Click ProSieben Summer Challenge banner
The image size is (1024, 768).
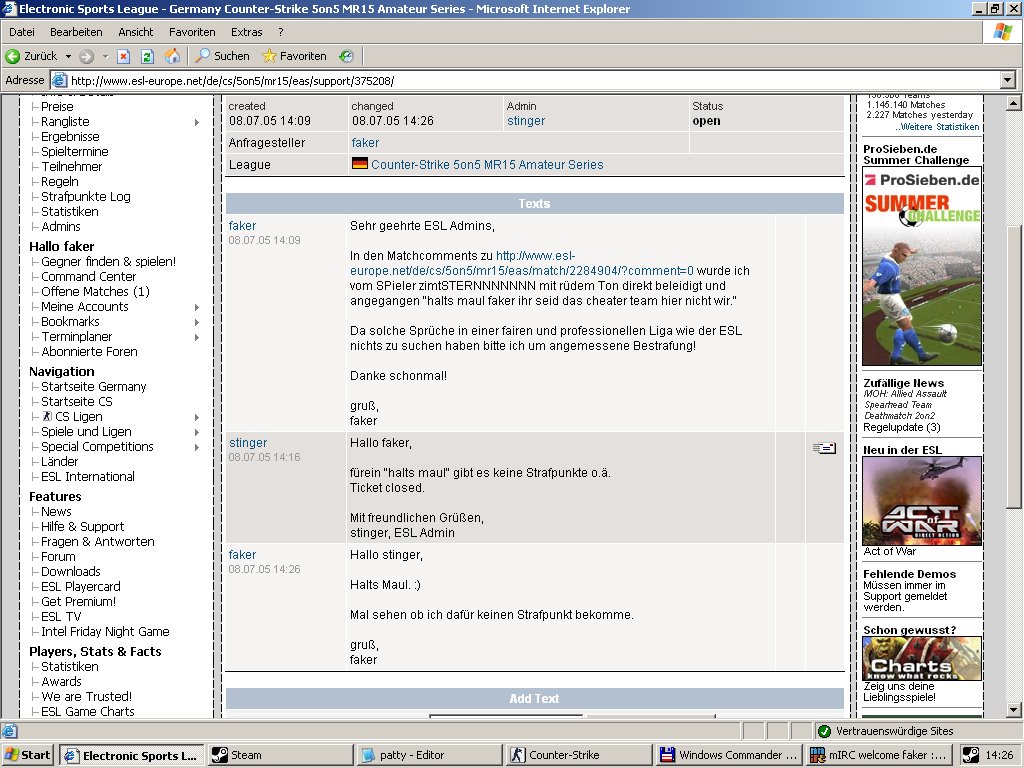(x=922, y=266)
